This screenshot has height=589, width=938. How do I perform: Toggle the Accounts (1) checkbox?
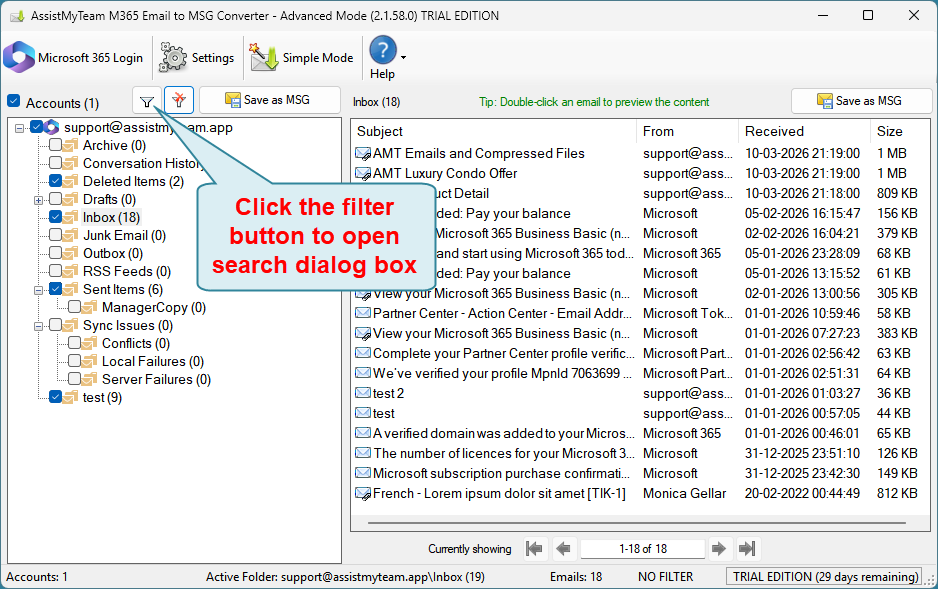14,101
